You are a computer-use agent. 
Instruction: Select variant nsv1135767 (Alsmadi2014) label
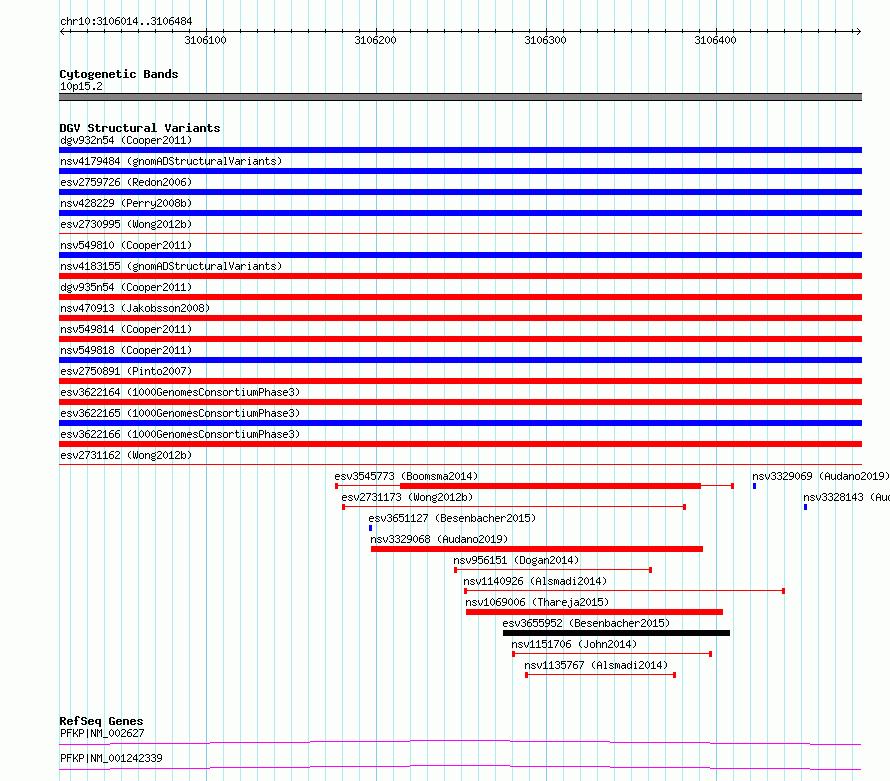pos(596,665)
